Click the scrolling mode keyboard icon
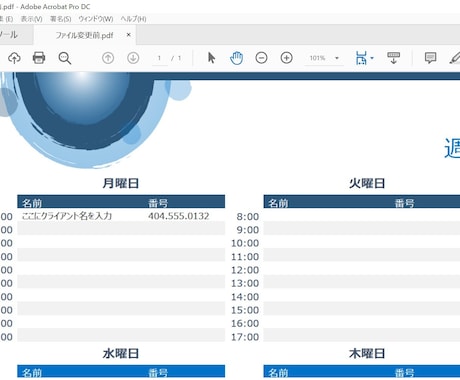The image size is (460, 380). coord(393,58)
